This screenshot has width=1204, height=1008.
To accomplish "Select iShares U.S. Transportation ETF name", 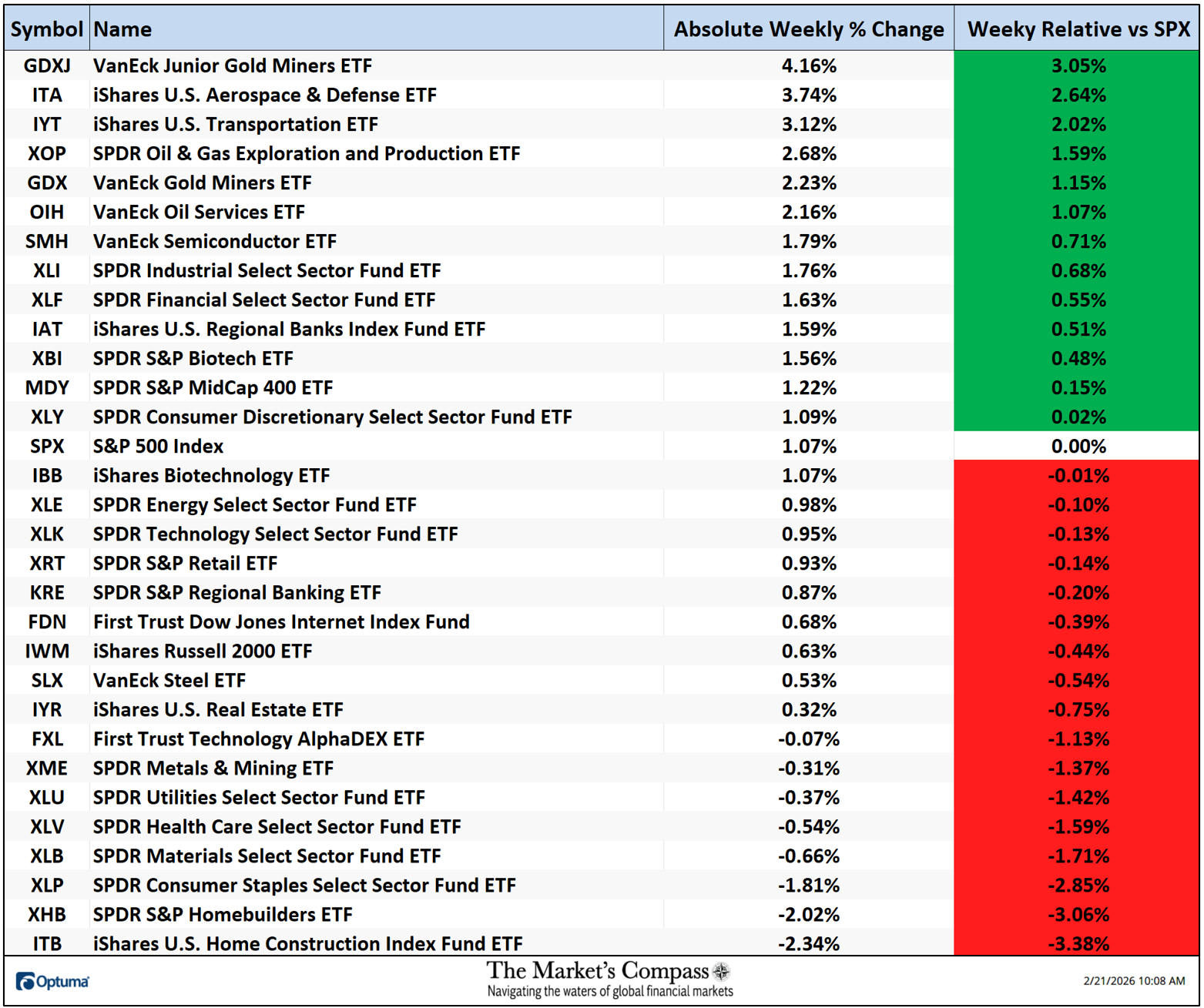I will click(236, 124).
